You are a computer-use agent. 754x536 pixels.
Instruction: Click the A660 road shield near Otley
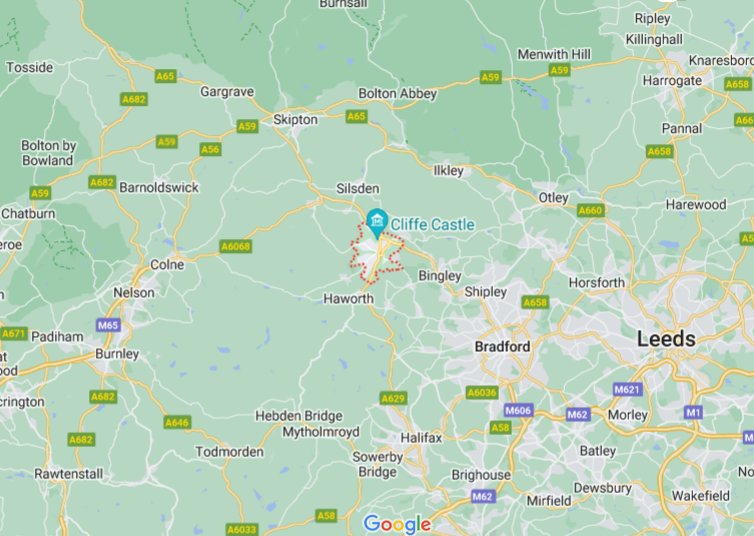pyautogui.click(x=591, y=210)
